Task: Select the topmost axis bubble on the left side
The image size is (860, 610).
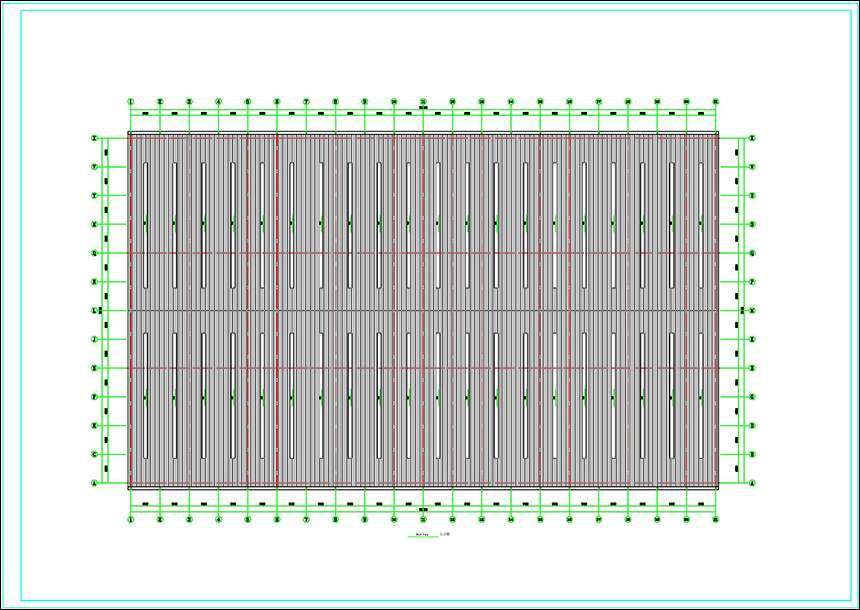Action: pos(94,138)
